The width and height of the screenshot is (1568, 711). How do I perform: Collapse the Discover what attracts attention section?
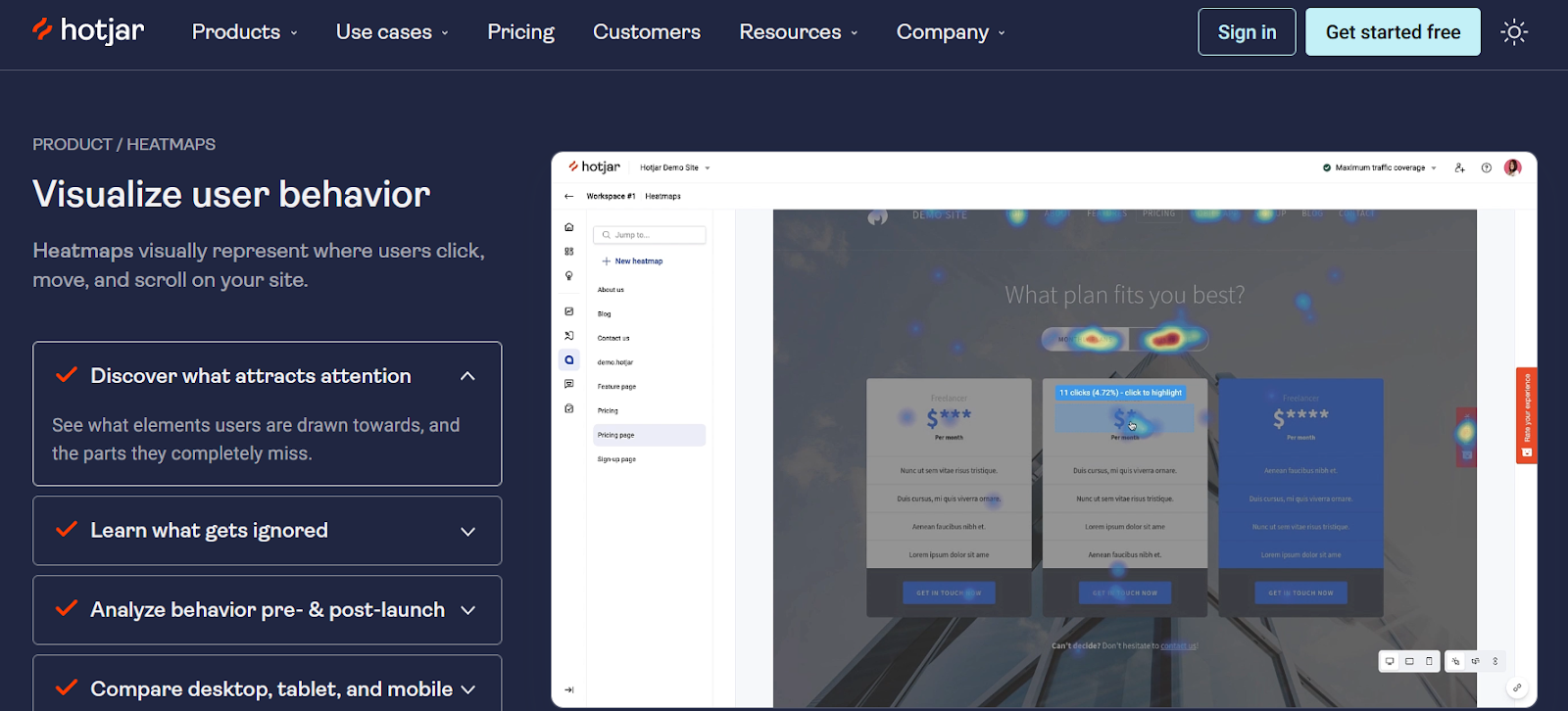pyautogui.click(x=268, y=376)
